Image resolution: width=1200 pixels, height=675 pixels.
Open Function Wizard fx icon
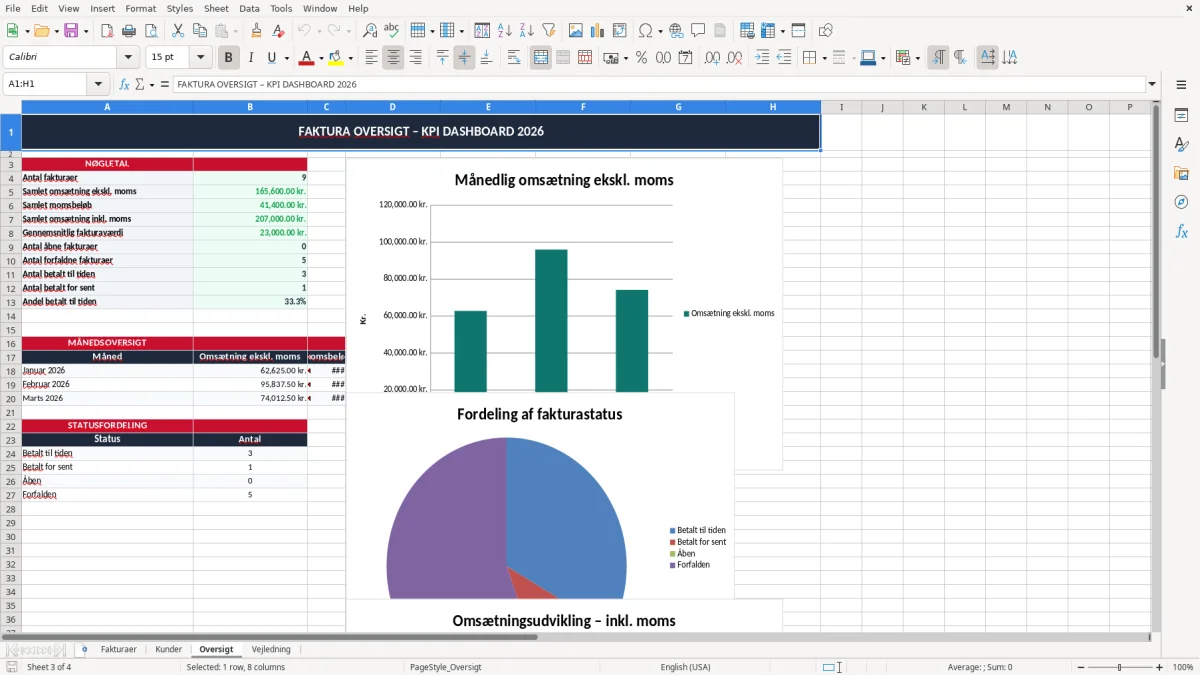pyautogui.click(x=124, y=85)
